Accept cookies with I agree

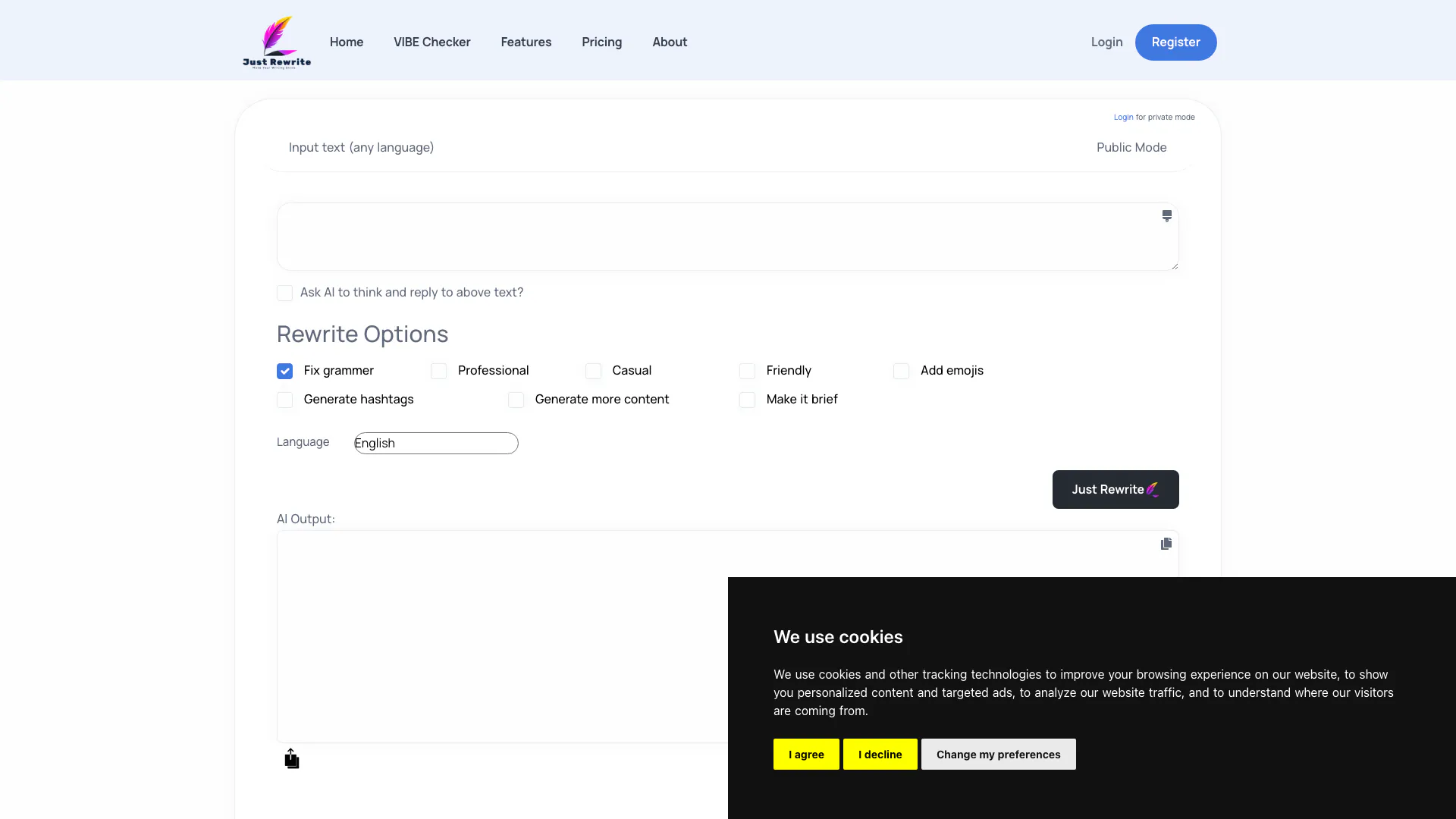(x=805, y=754)
